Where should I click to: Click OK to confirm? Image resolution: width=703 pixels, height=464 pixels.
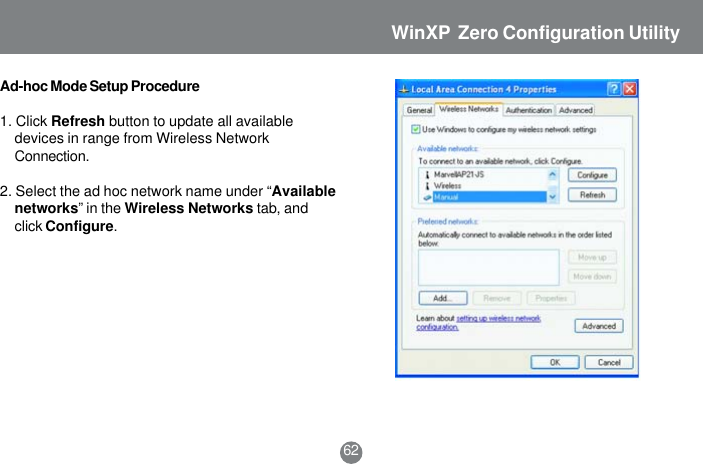(x=555, y=362)
